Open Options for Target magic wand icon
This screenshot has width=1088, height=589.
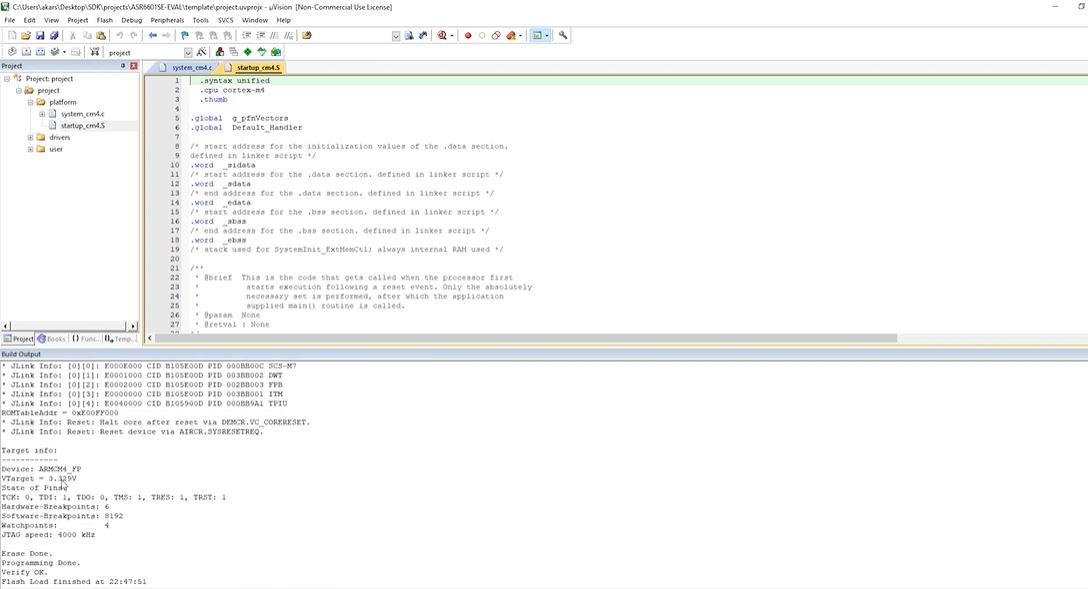click(201, 52)
